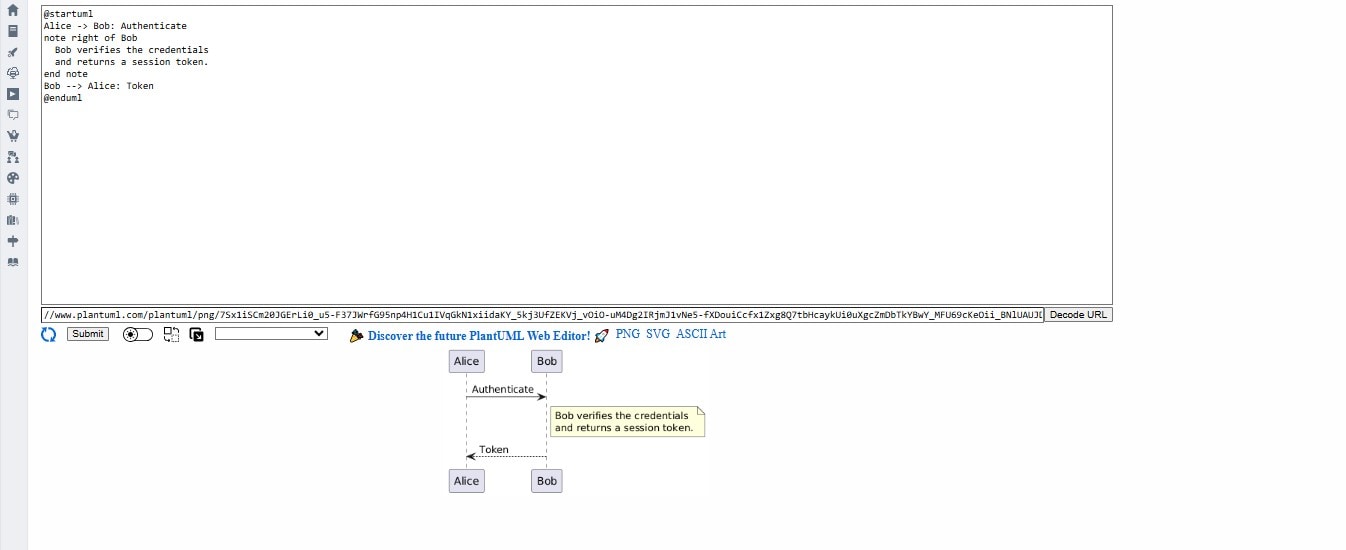Select 'Bob --> Alice: Token' code line
This screenshot has width=1346, height=550.
point(99,86)
